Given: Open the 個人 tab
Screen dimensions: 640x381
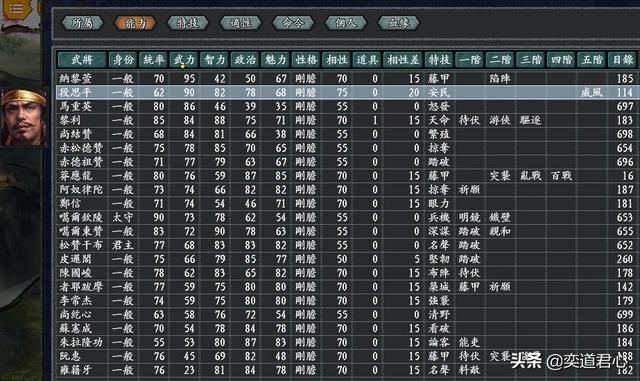Looking at the screenshot, I should (x=346, y=23).
